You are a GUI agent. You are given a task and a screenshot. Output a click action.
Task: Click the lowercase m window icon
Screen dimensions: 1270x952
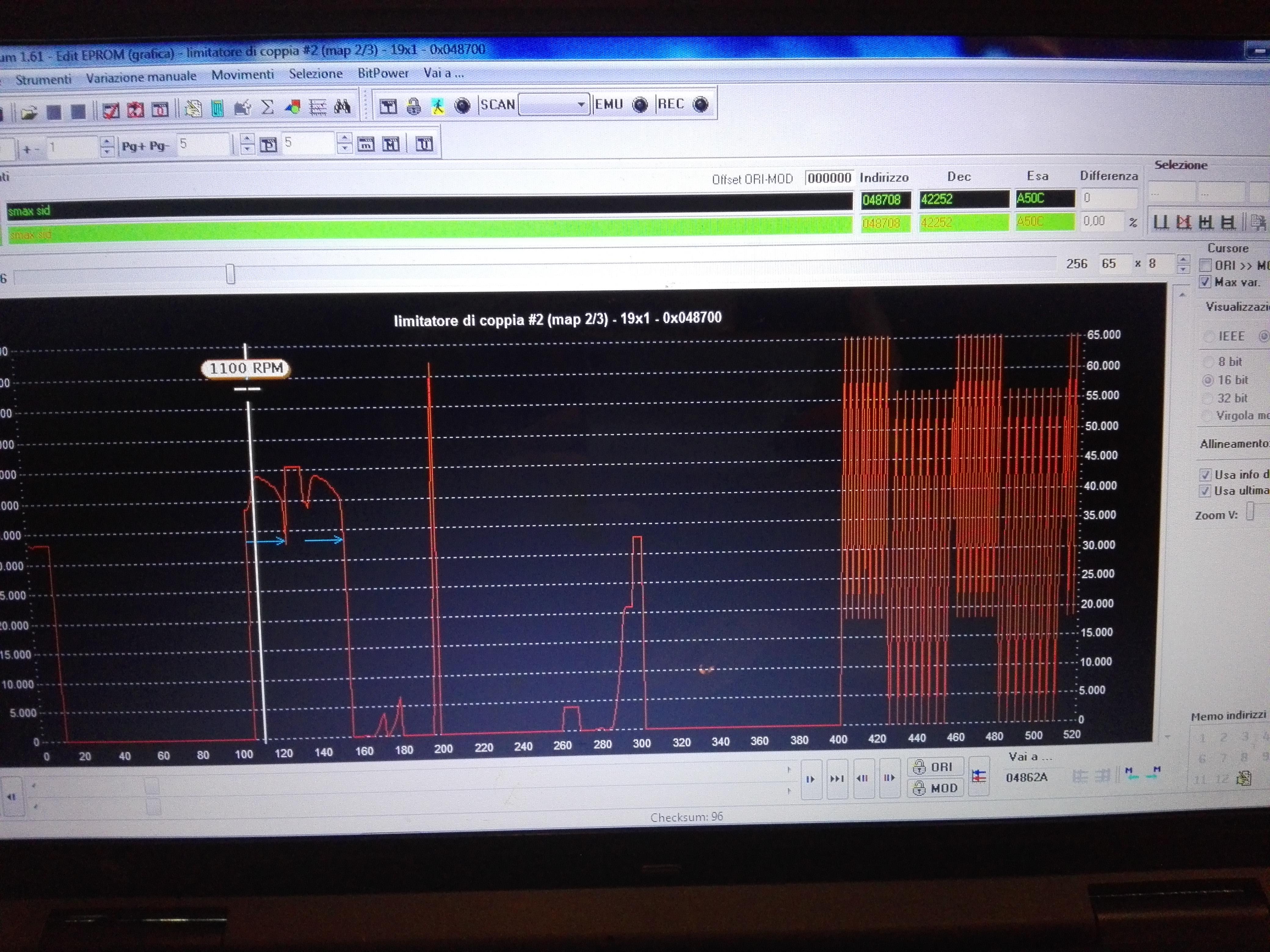click(x=366, y=144)
